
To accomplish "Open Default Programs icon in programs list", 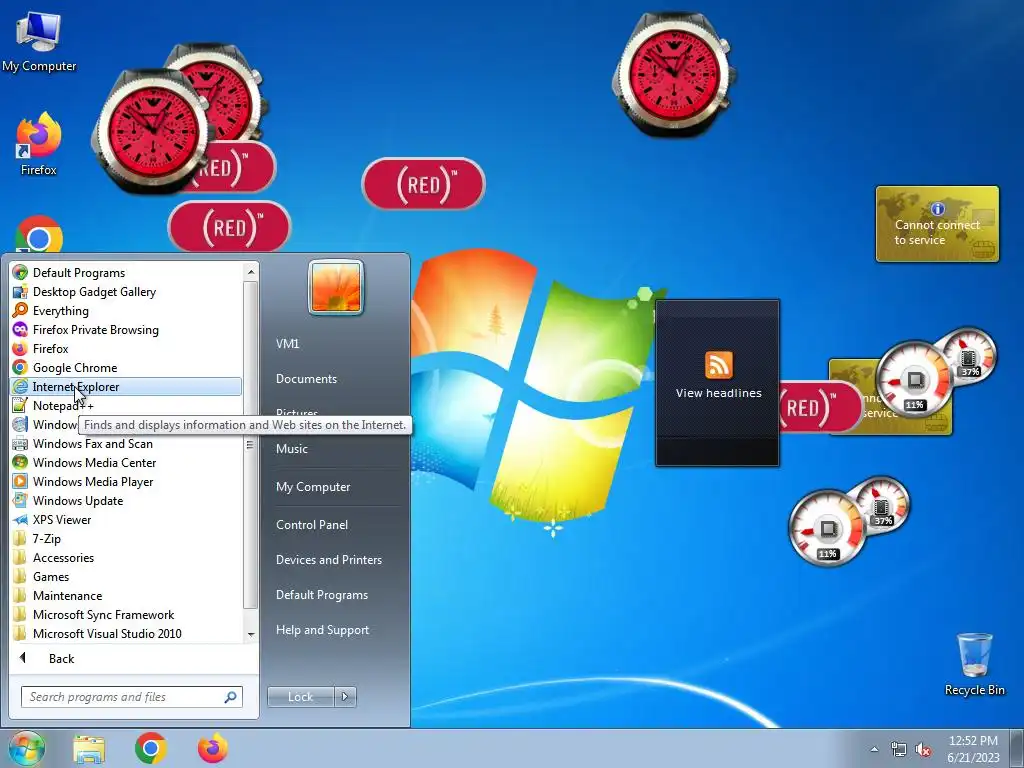I will pyautogui.click(x=20, y=272).
